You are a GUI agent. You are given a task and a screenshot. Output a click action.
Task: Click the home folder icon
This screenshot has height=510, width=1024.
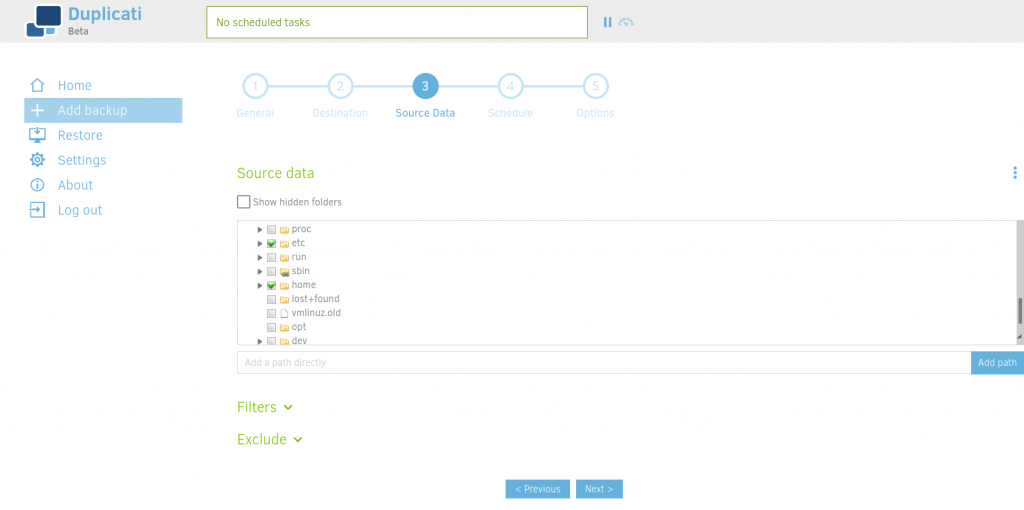(284, 285)
